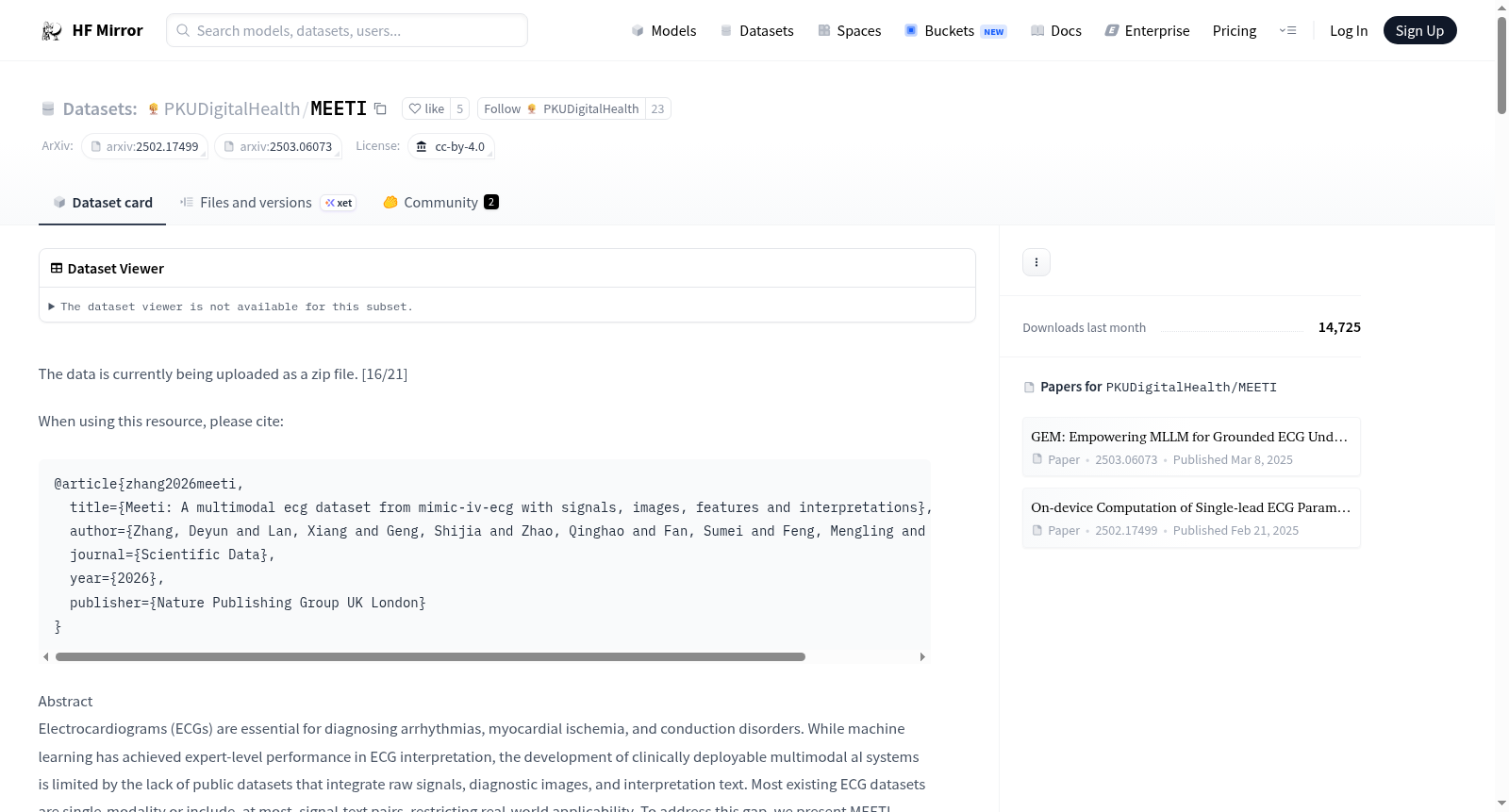Follow PKUDigitalHealth organization
1509x812 pixels.
tap(561, 108)
